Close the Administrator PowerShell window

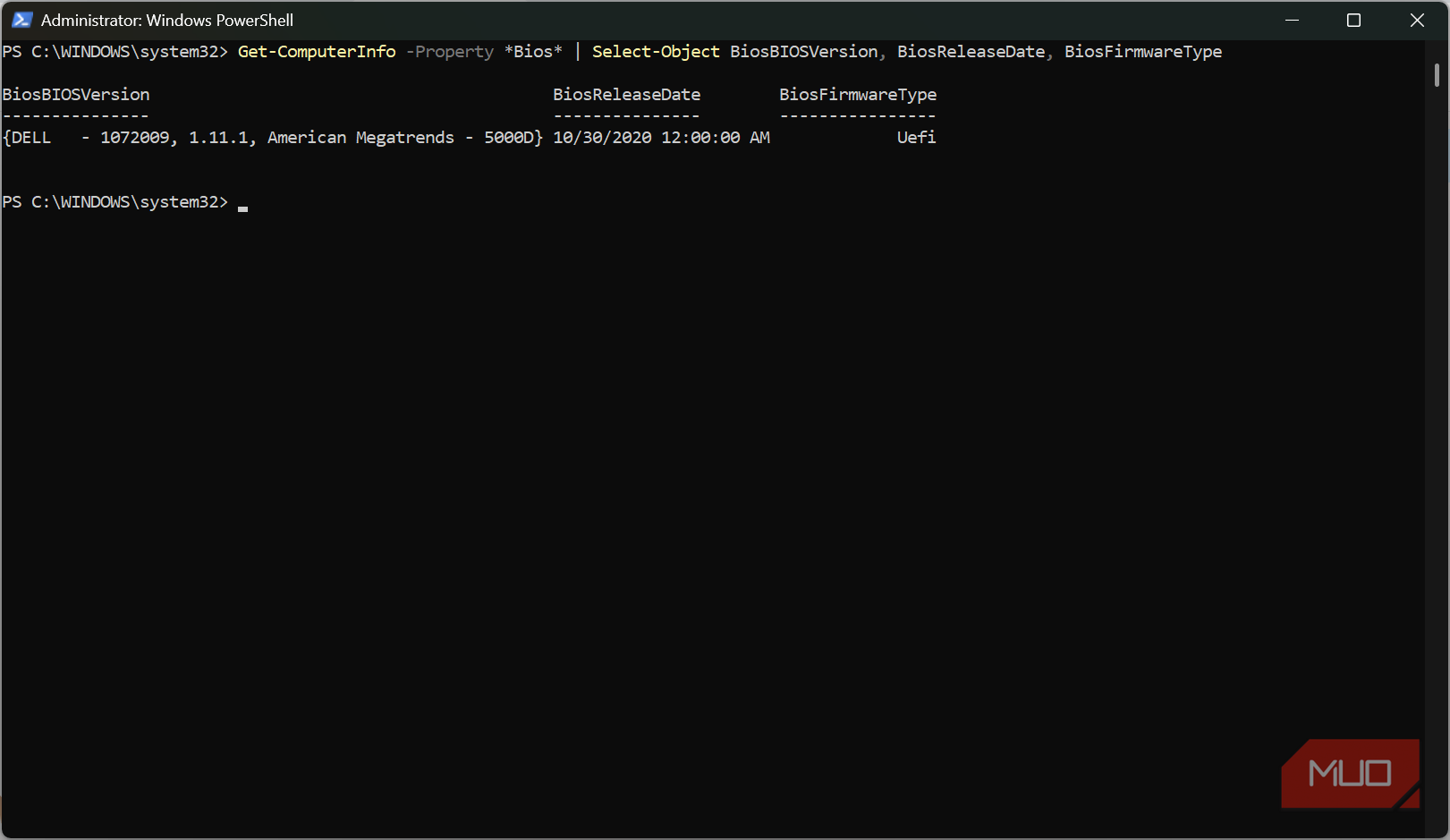pyautogui.click(x=1417, y=20)
